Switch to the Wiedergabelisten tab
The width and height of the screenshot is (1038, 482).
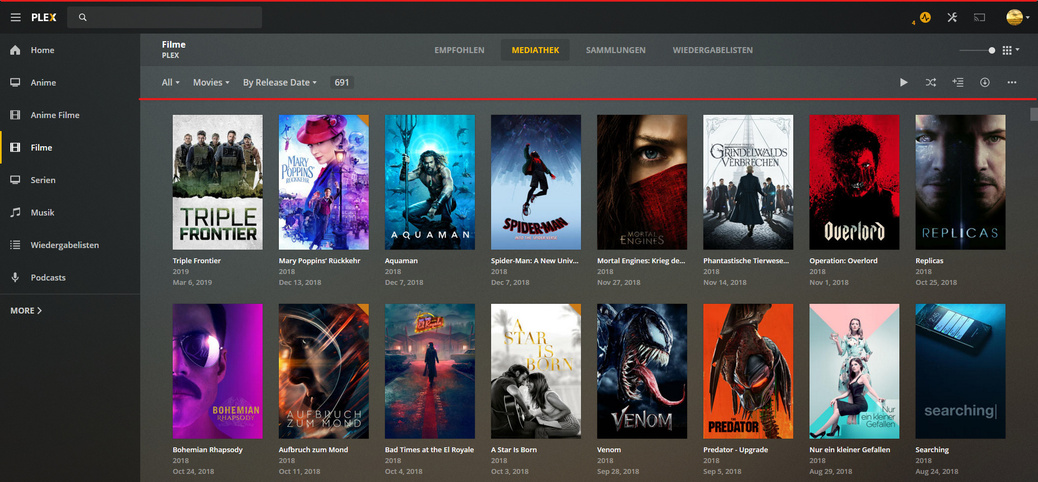pyautogui.click(x=713, y=50)
